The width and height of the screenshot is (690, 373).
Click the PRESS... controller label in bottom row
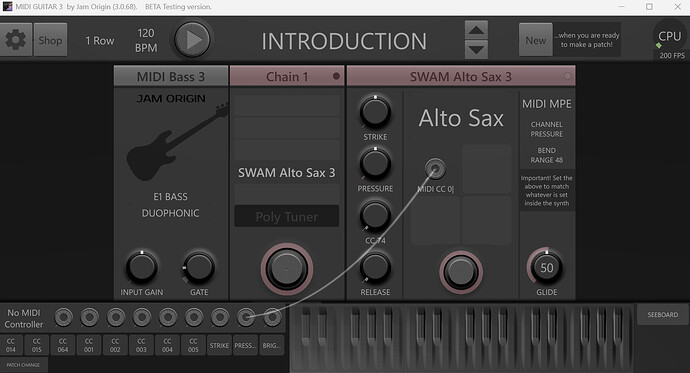point(245,345)
